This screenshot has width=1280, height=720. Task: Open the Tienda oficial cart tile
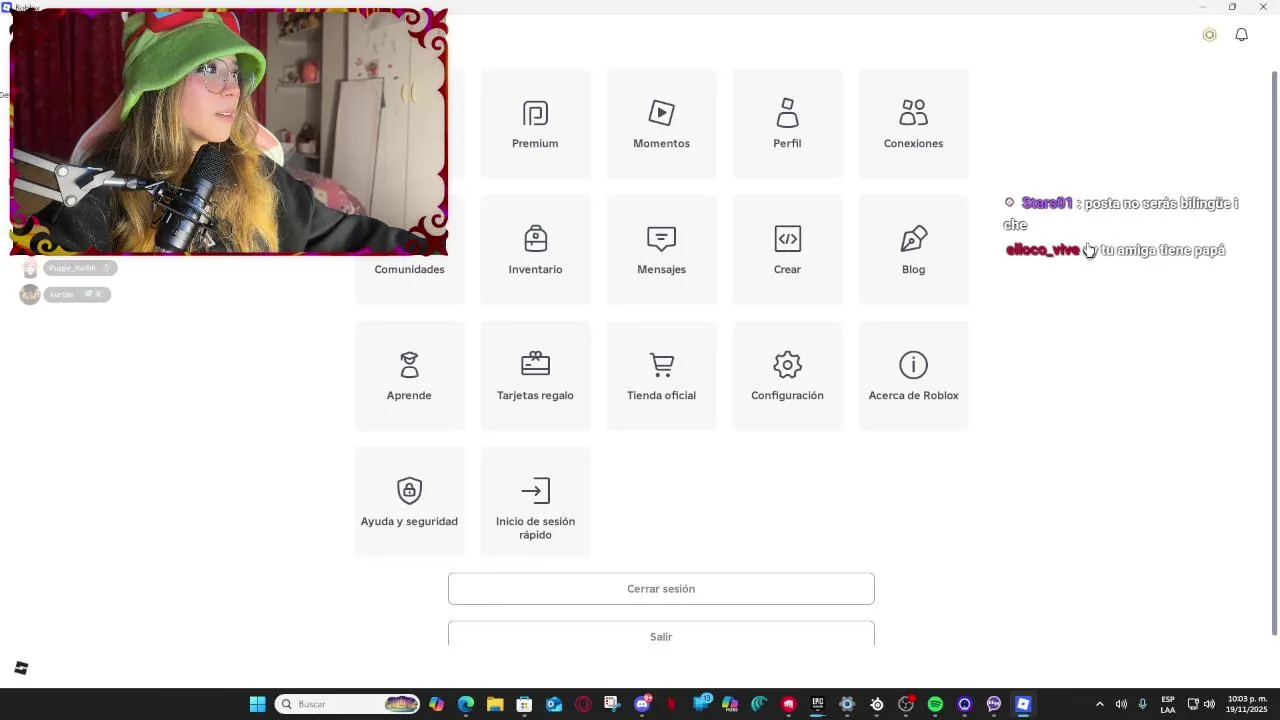(661, 376)
